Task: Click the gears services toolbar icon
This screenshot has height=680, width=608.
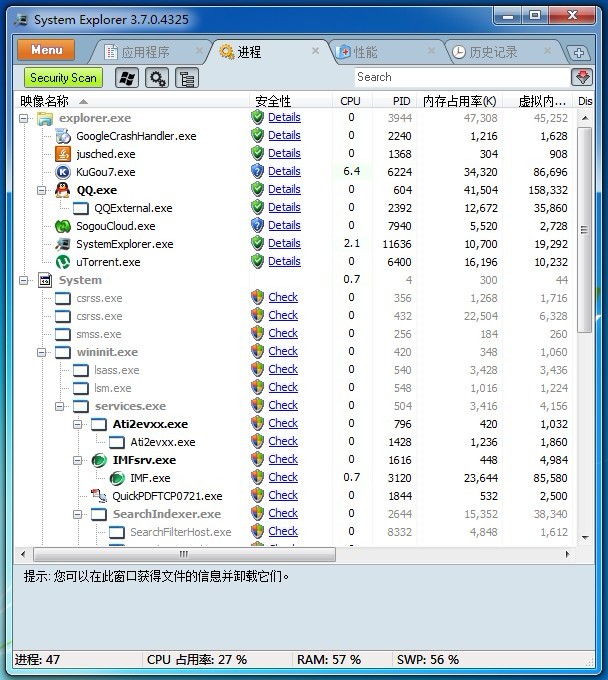Action: 157,78
